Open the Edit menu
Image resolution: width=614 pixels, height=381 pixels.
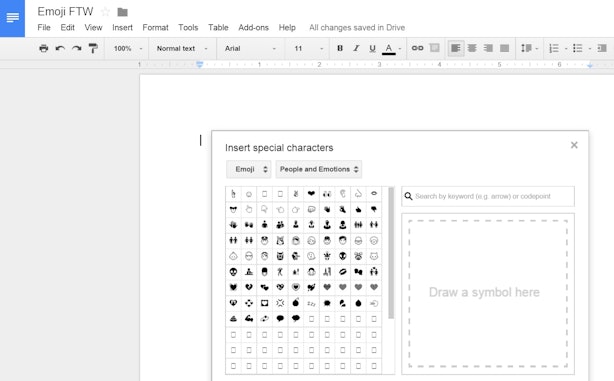coord(67,27)
